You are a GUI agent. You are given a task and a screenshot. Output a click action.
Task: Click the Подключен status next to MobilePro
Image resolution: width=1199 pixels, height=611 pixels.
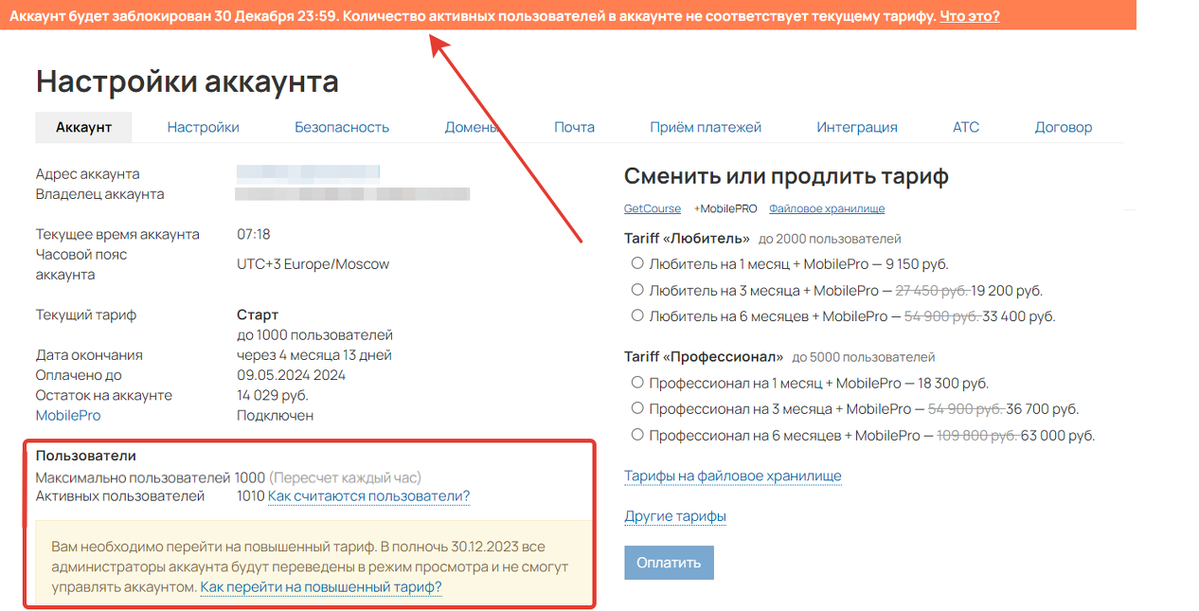pyautogui.click(x=275, y=415)
